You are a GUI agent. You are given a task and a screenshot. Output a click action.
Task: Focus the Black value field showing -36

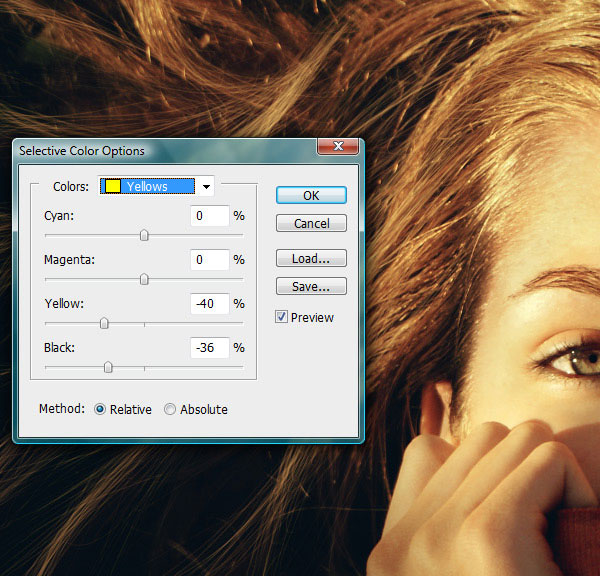pyautogui.click(x=210, y=348)
